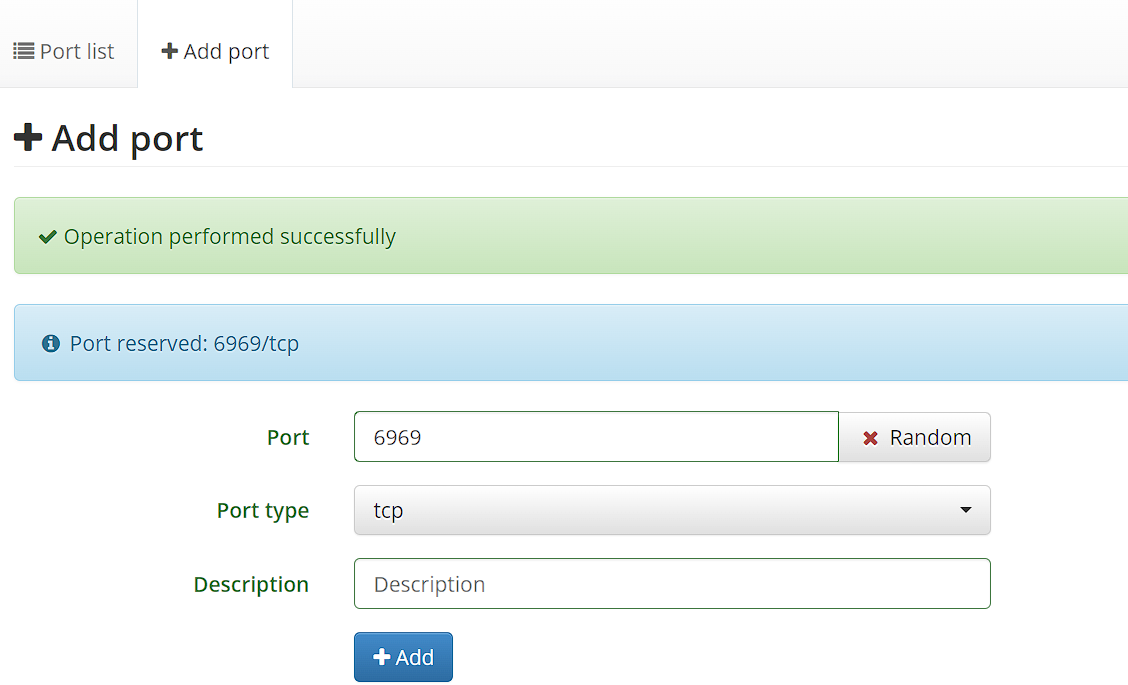This screenshot has height=685, width=1128.
Task: Switch to the Port list tab
Action: click(66, 51)
